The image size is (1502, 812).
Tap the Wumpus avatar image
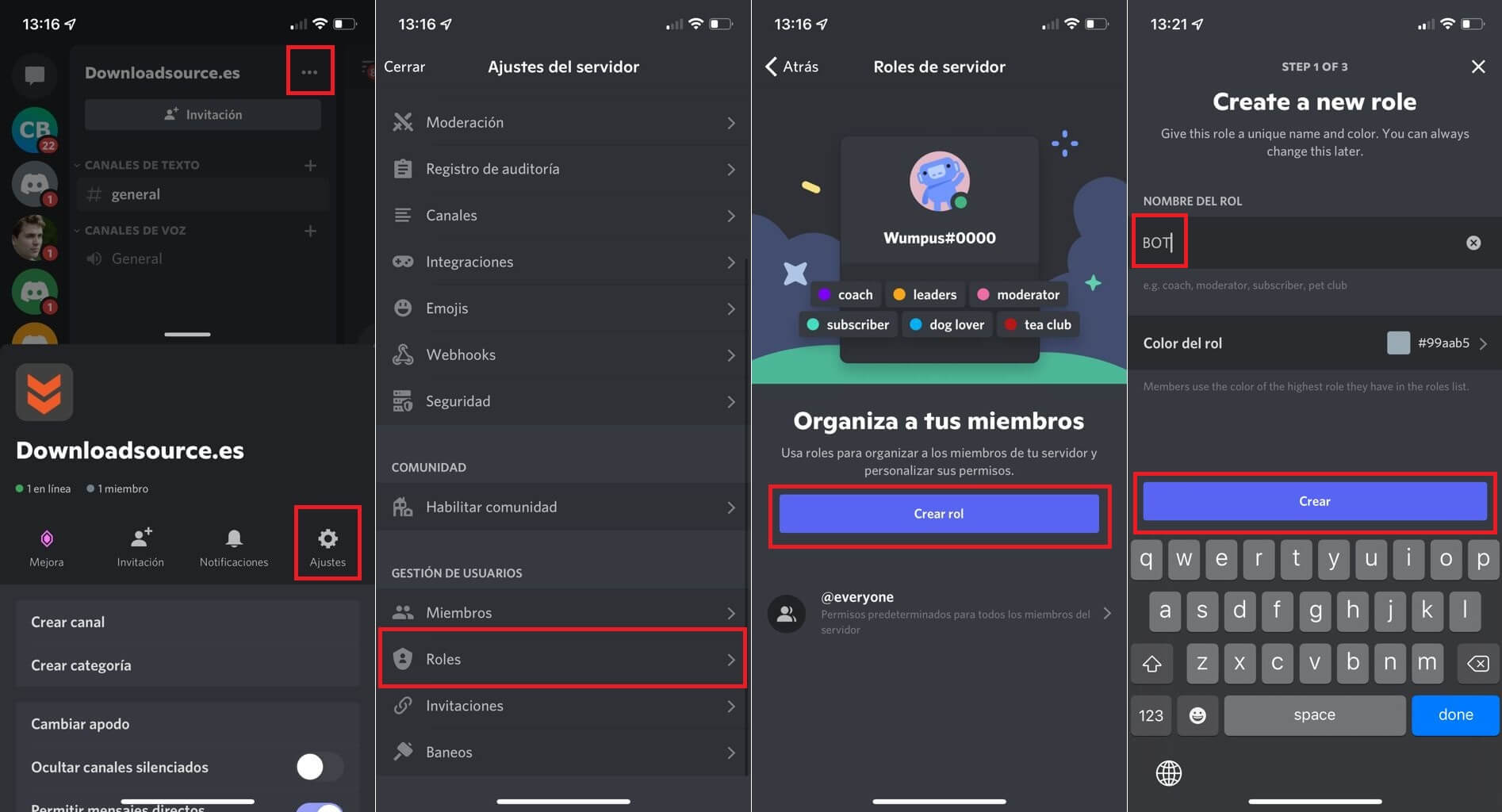pyautogui.click(x=939, y=182)
